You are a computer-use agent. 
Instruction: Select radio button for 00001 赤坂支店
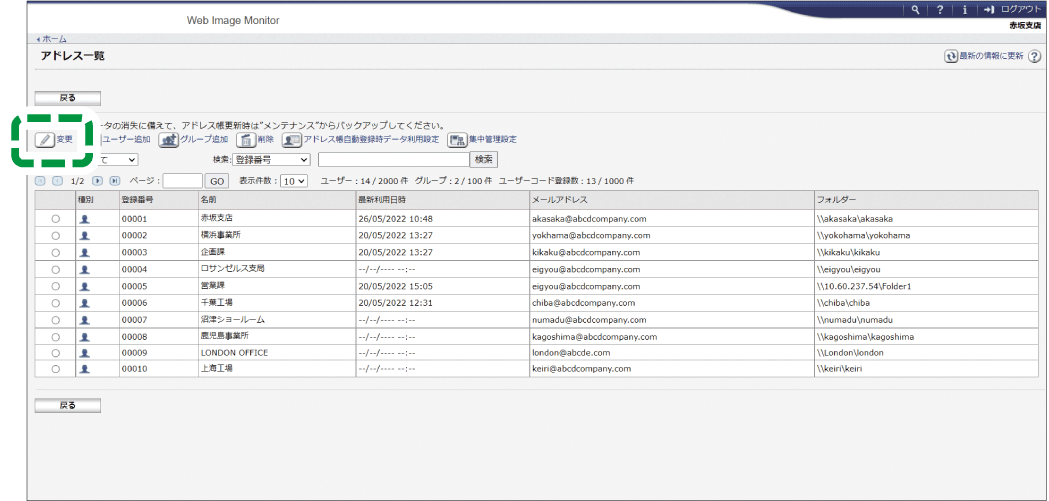pos(56,218)
